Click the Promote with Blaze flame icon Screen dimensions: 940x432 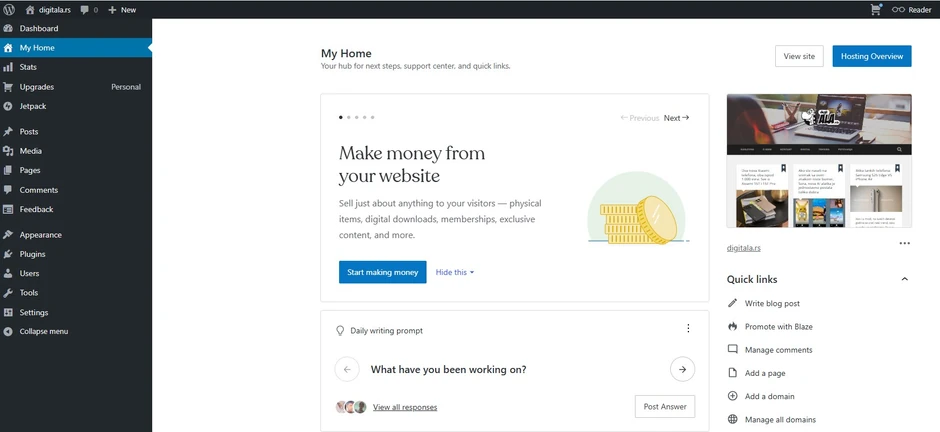[x=733, y=326]
